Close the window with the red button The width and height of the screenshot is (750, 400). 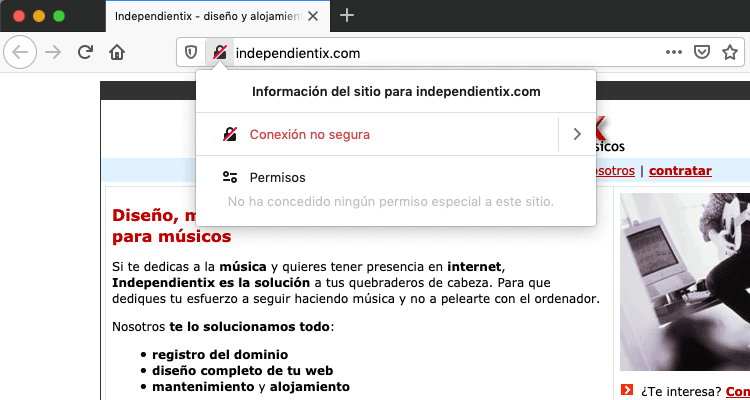pos(19,16)
